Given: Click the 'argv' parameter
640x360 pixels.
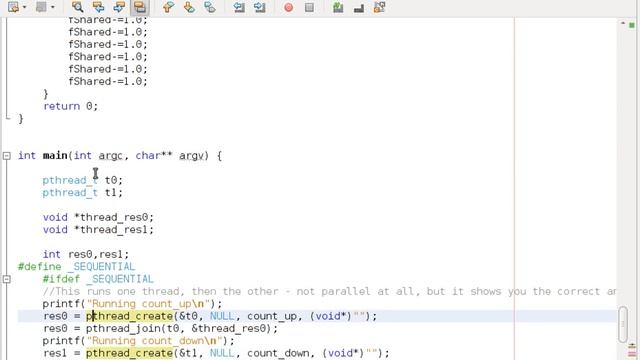Looking at the screenshot, I should tap(191, 156).
